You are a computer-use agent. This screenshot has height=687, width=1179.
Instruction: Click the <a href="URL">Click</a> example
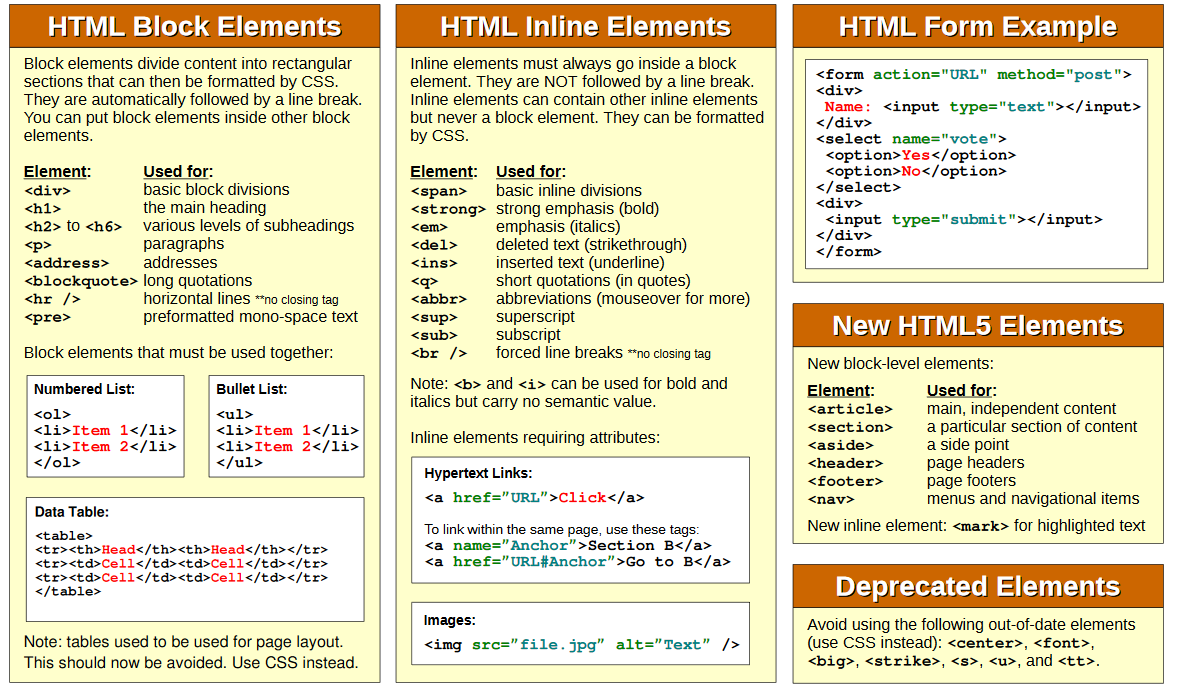click(535, 498)
